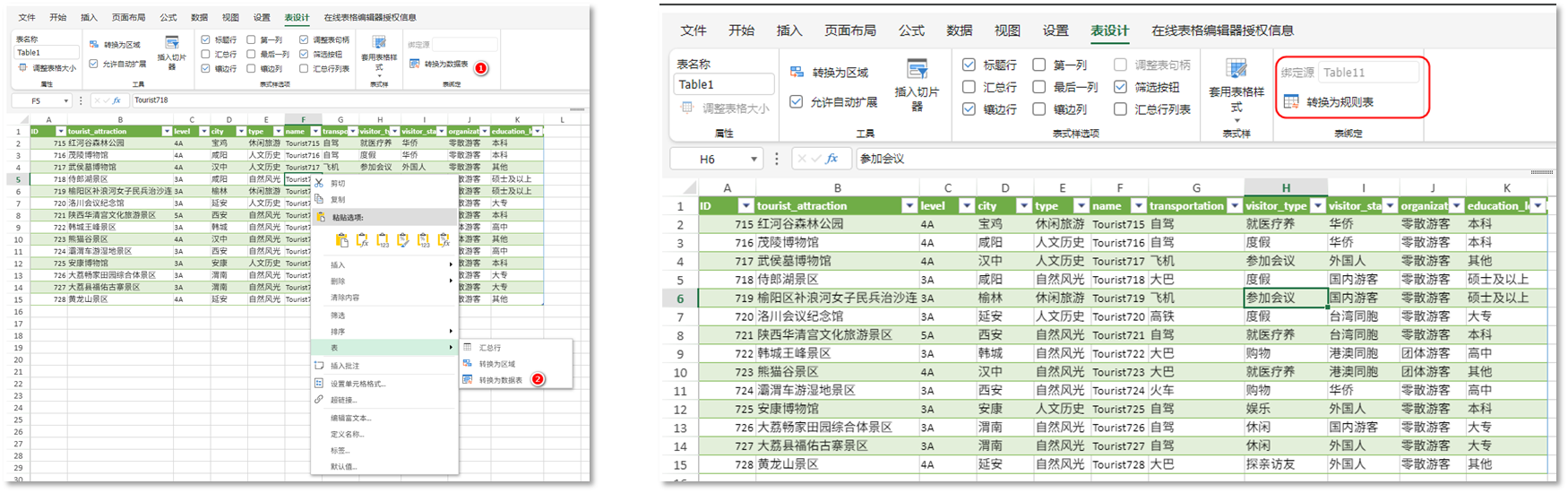The height and width of the screenshot is (493, 1568).
Task: Click 复制 copy icon in context menu
Action: point(319,199)
